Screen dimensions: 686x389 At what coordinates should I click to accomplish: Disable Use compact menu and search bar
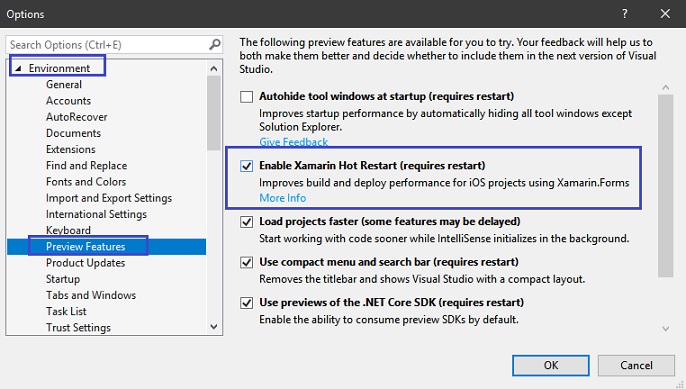[x=246, y=262]
